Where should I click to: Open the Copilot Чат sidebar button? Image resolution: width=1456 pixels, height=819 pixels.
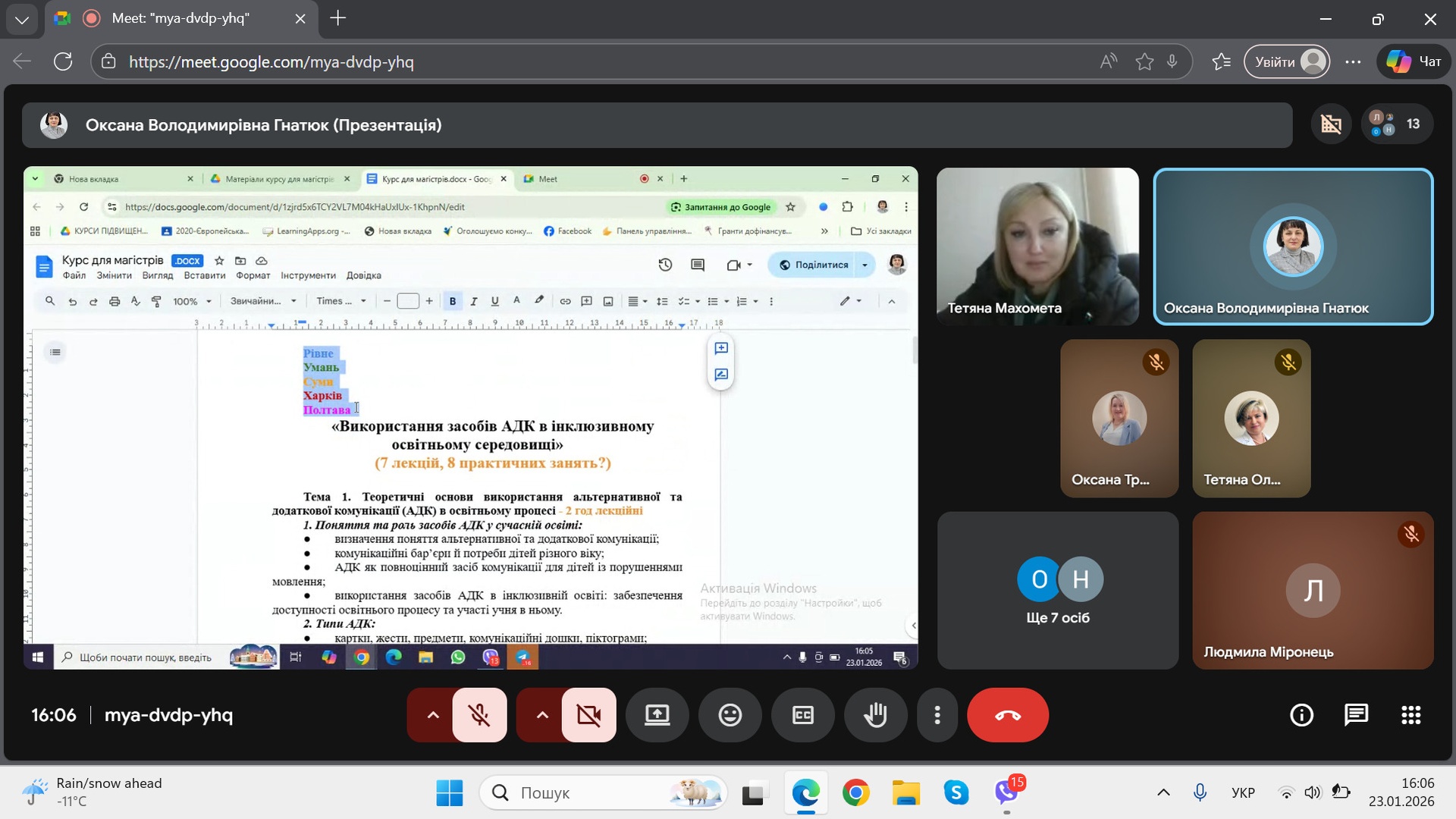coord(1414,61)
